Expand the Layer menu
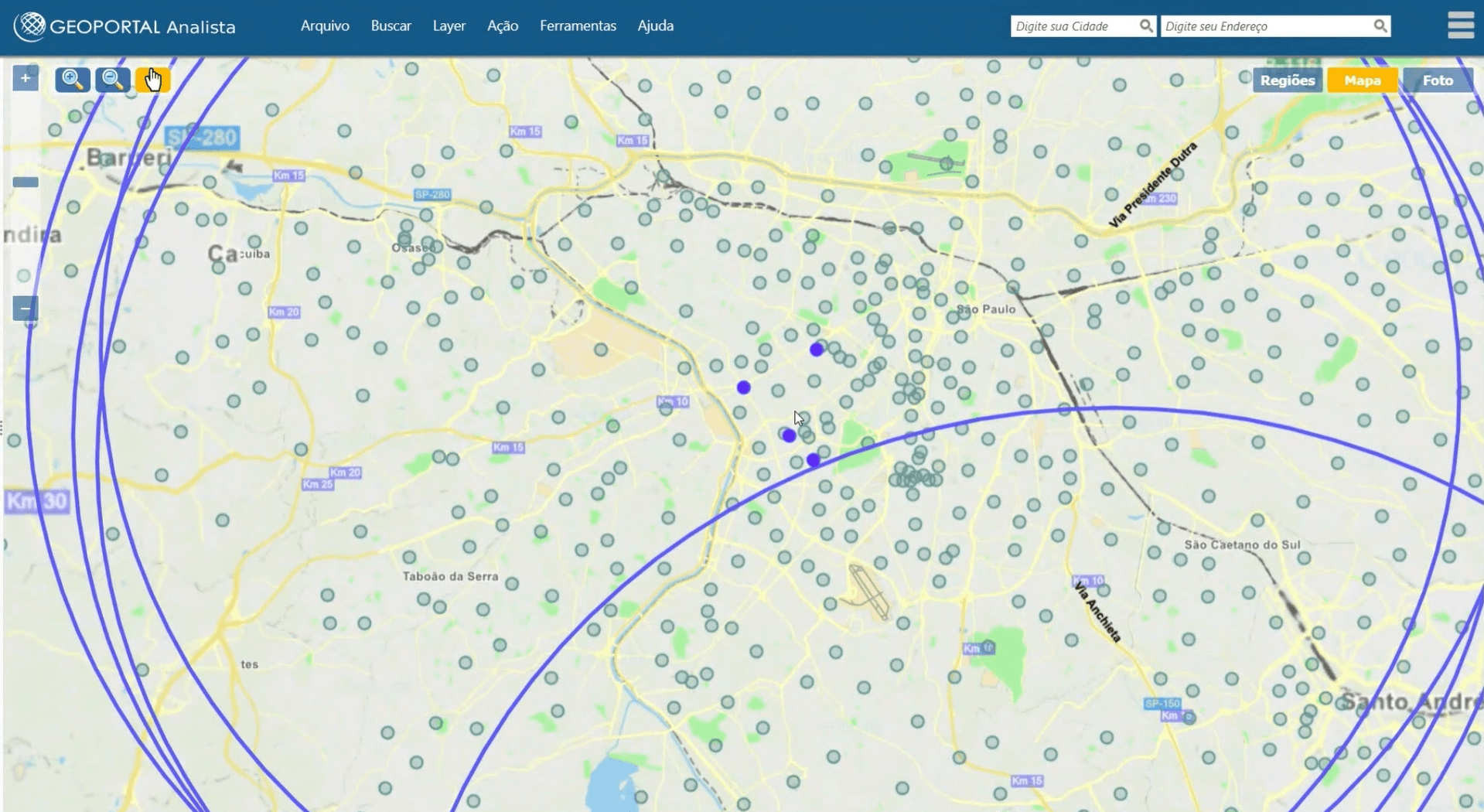 click(x=449, y=26)
